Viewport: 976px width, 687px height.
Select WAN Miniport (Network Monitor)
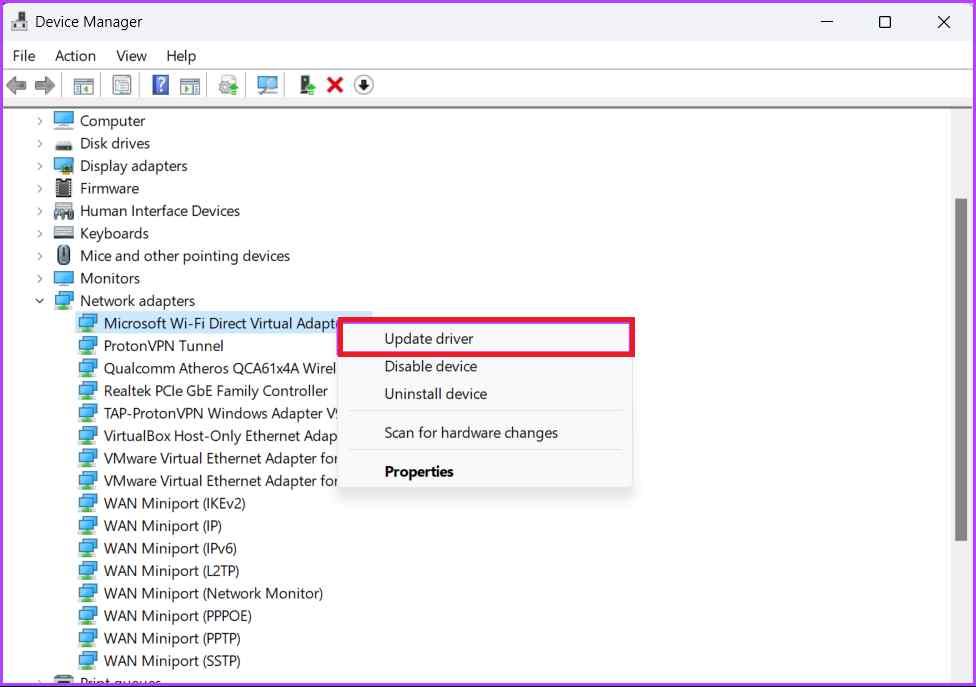pos(214,593)
